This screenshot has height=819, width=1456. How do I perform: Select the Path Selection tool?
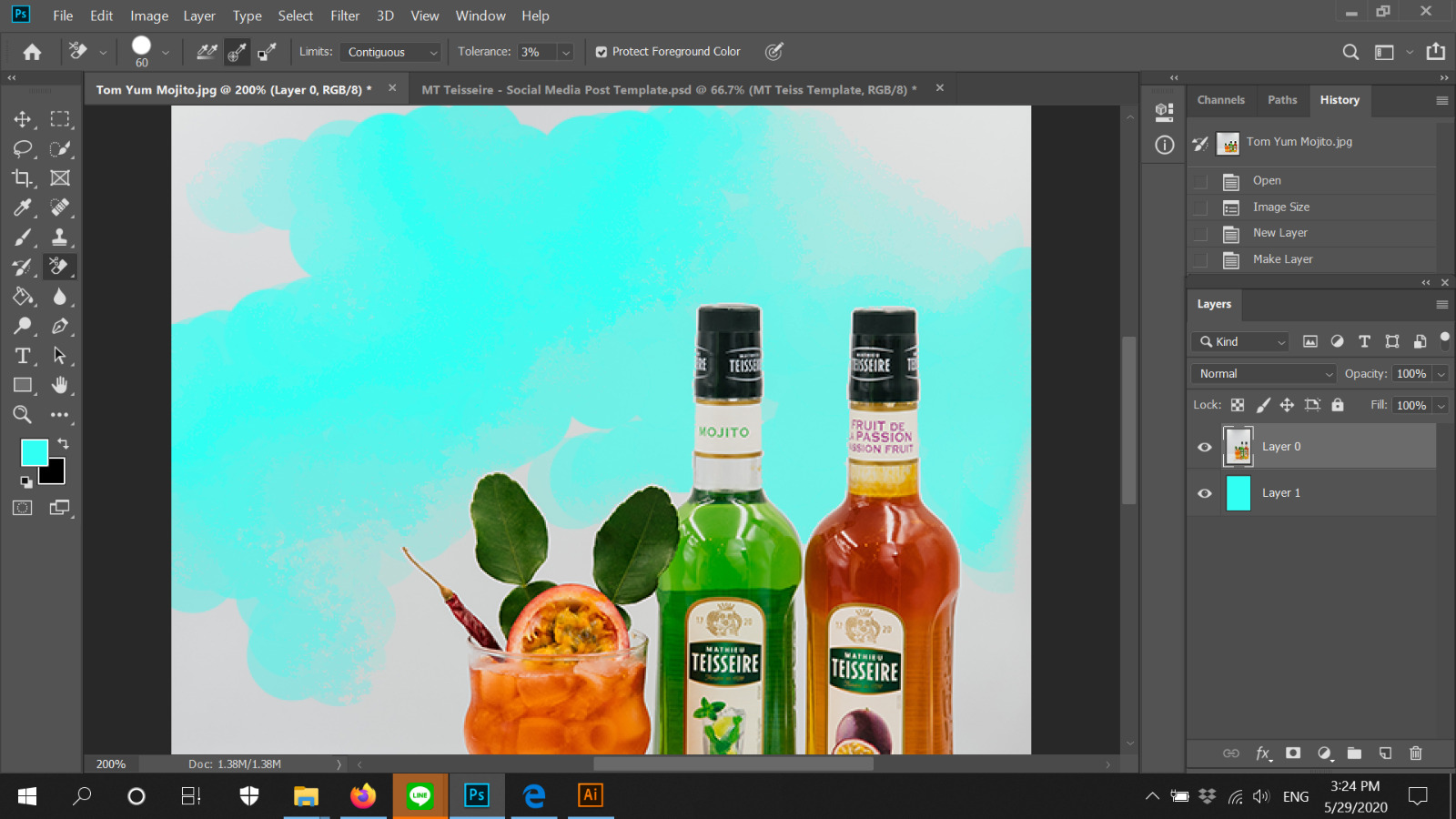[x=60, y=356]
